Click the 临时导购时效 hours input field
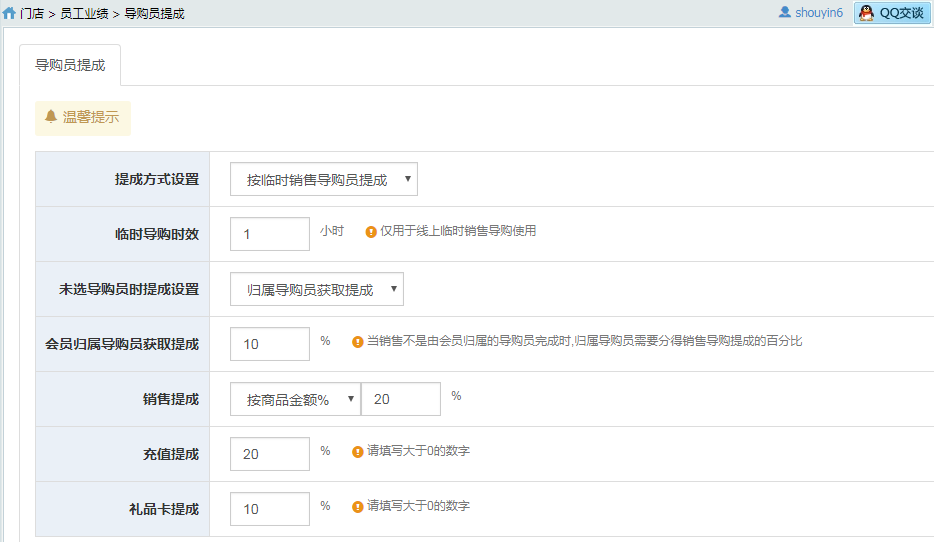Image resolution: width=934 pixels, height=542 pixels. (270, 234)
